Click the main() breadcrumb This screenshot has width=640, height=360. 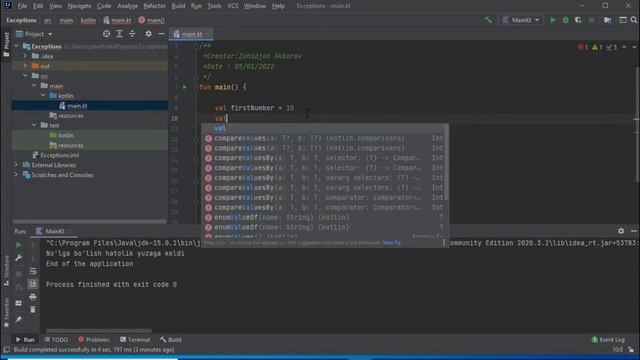151,20
